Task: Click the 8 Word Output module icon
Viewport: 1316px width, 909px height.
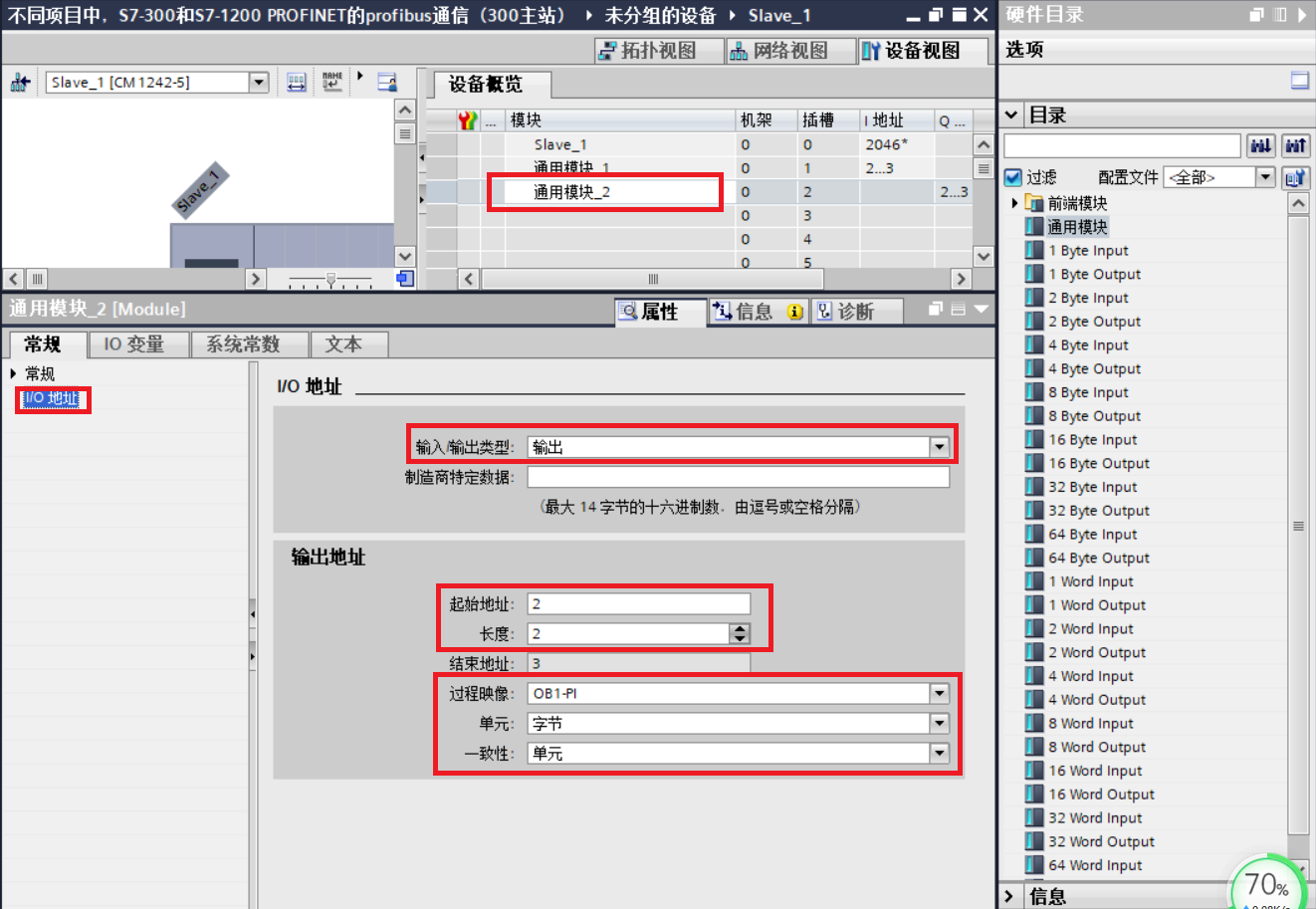Action: (x=1034, y=747)
